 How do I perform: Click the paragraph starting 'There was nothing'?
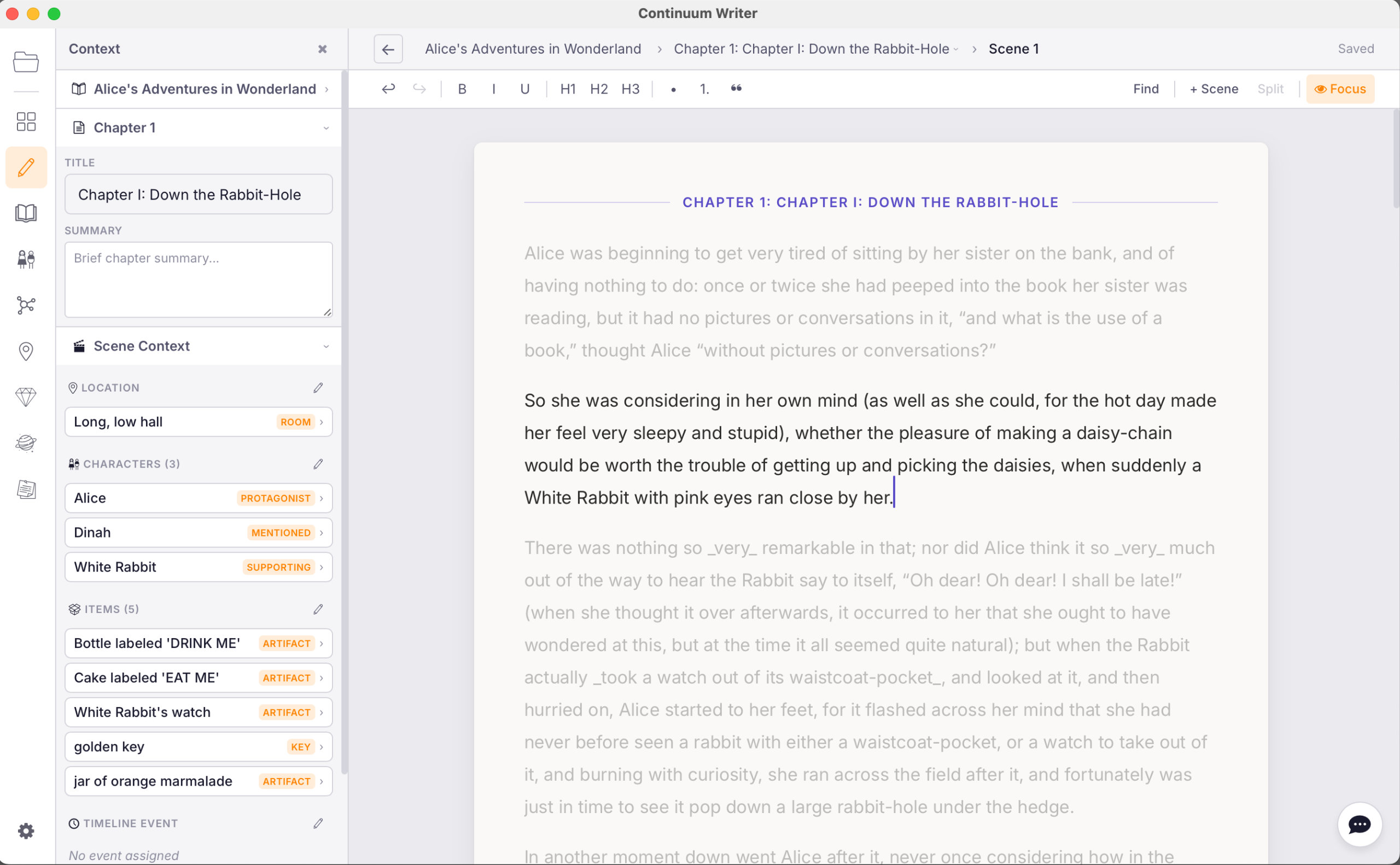click(870, 677)
